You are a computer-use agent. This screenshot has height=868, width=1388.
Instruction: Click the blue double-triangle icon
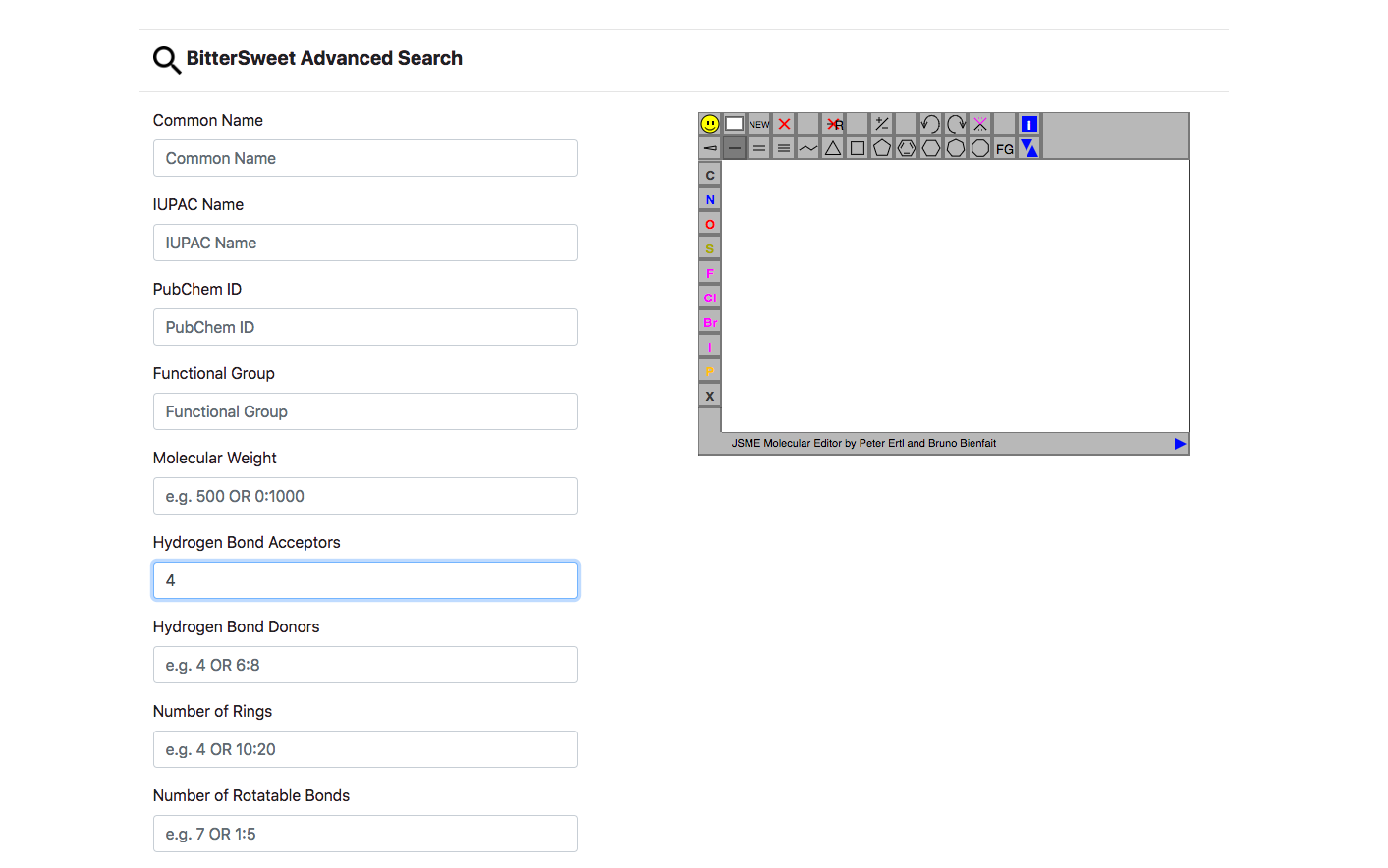coord(1029,148)
